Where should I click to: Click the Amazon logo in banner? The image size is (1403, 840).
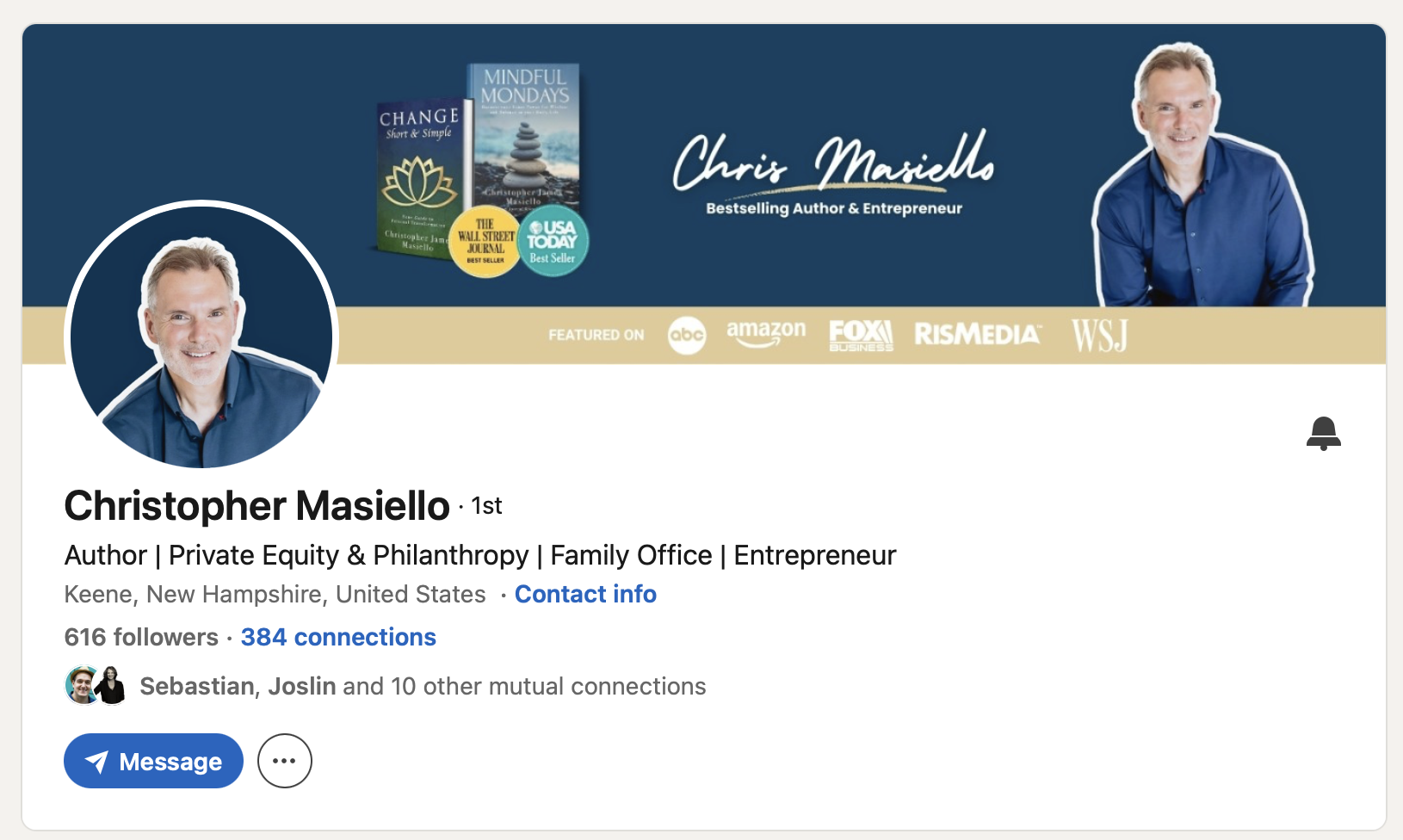(x=766, y=332)
